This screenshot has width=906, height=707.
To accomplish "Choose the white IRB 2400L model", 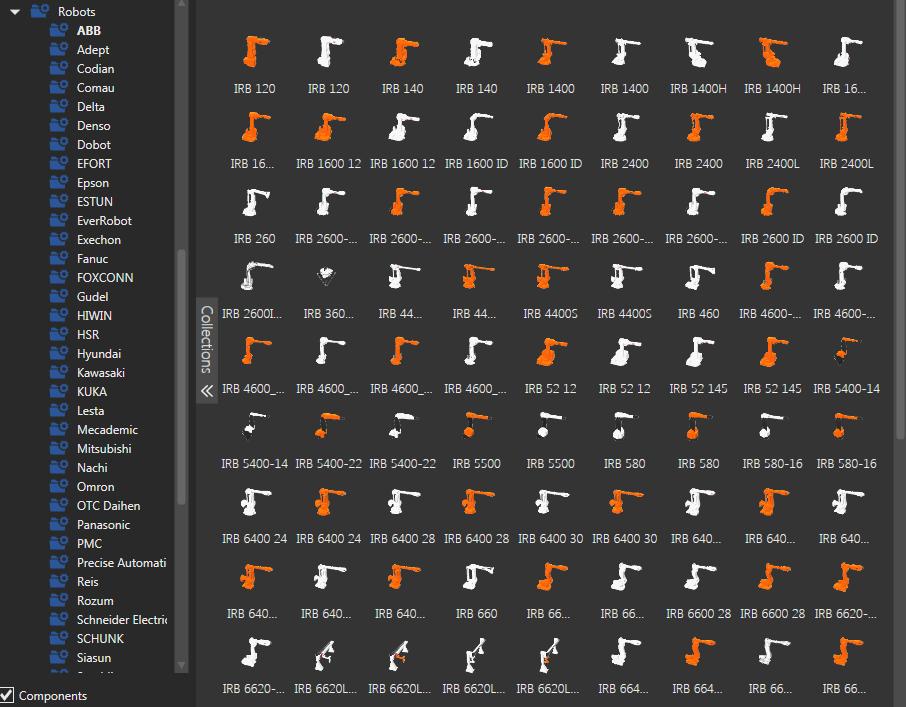I will click(x=773, y=127).
